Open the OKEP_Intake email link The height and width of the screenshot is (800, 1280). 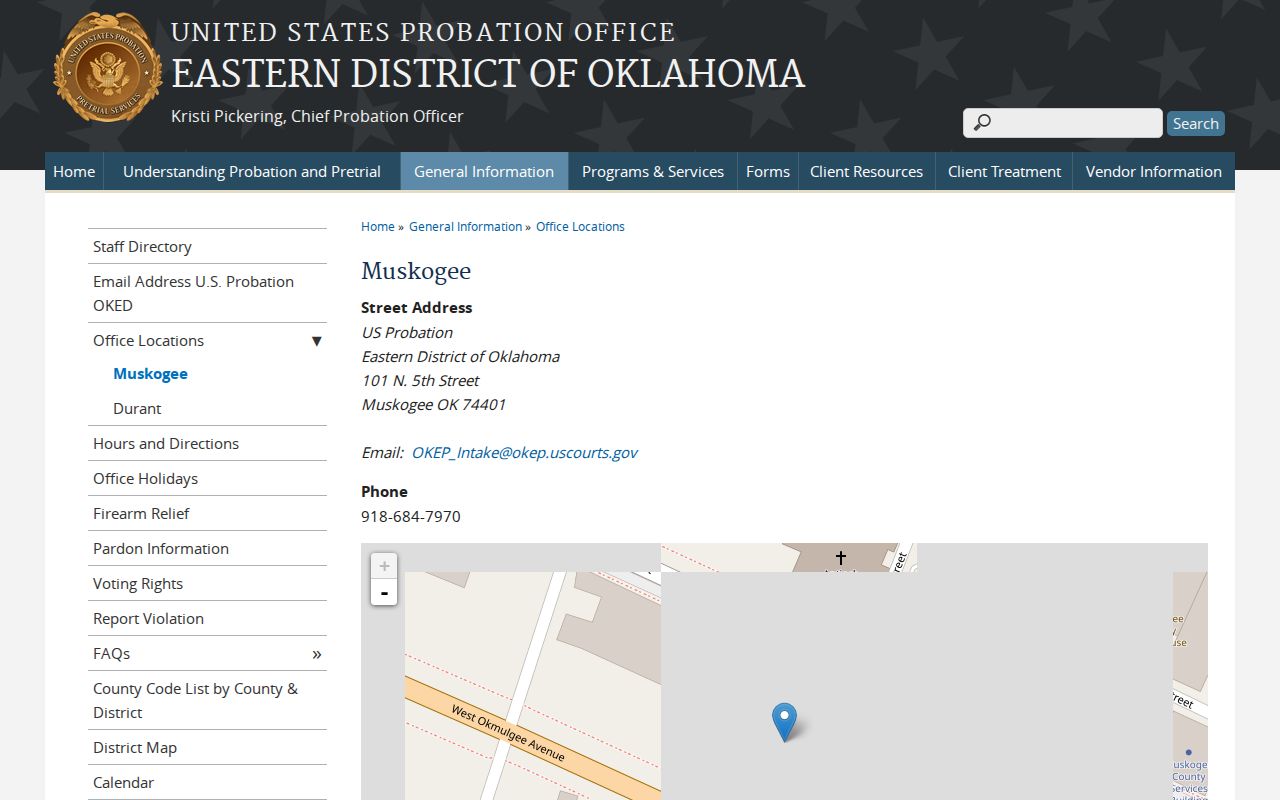pyautogui.click(x=524, y=452)
